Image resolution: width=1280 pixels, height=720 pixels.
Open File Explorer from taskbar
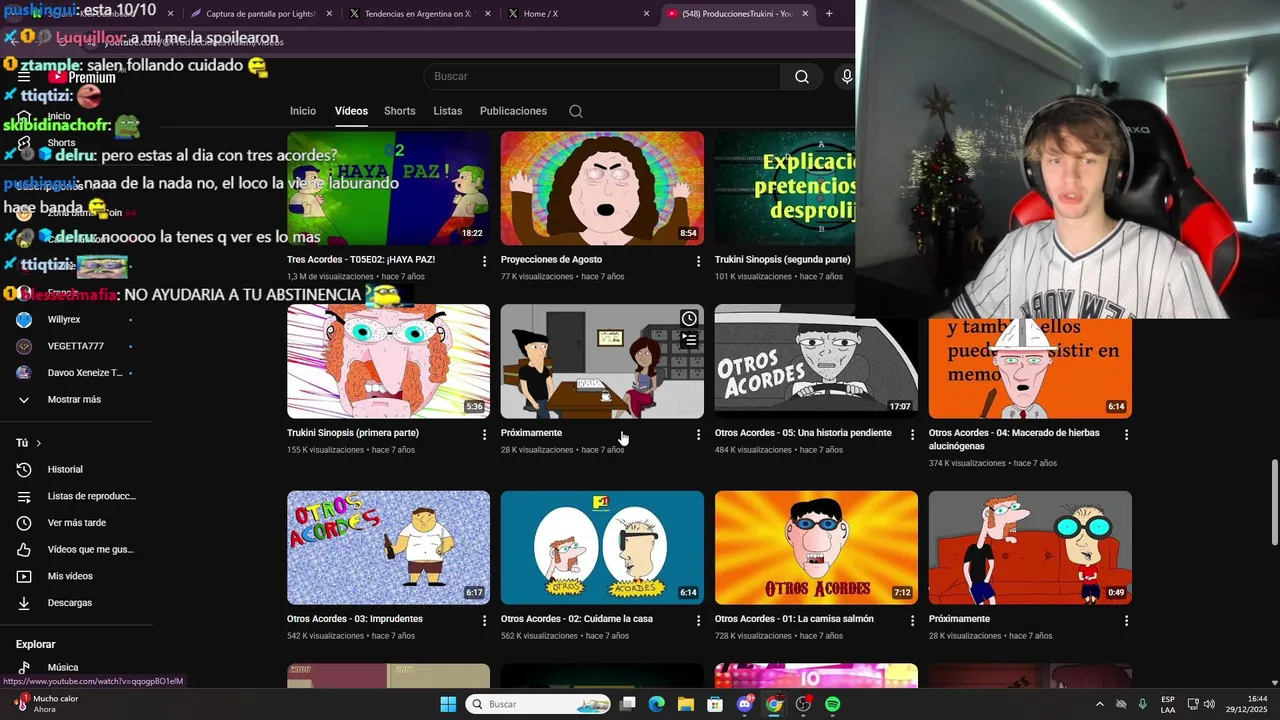(686, 704)
